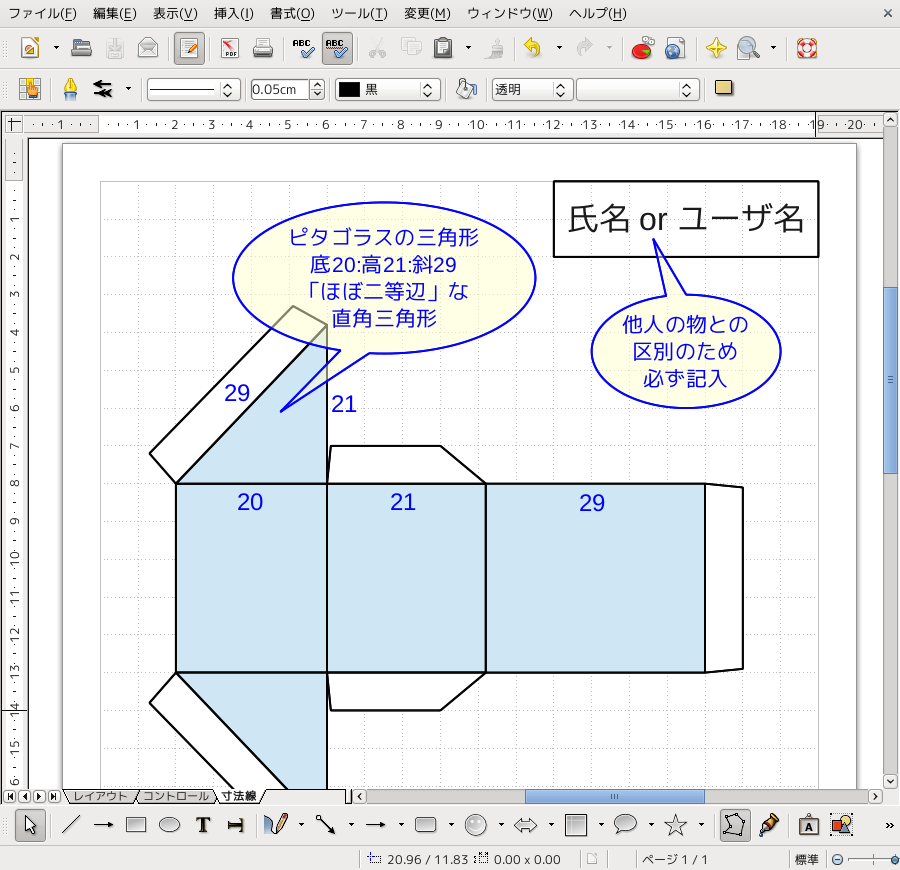
Task: Select the Ellipse drawing tool
Action: tap(170, 825)
